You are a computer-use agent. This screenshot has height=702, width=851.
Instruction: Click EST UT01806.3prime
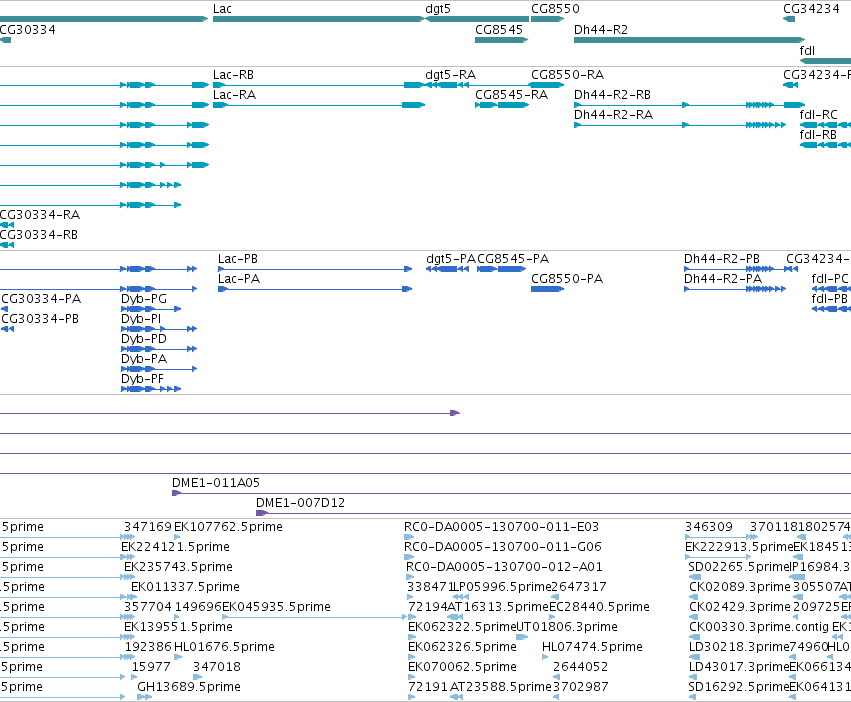[566, 628]
